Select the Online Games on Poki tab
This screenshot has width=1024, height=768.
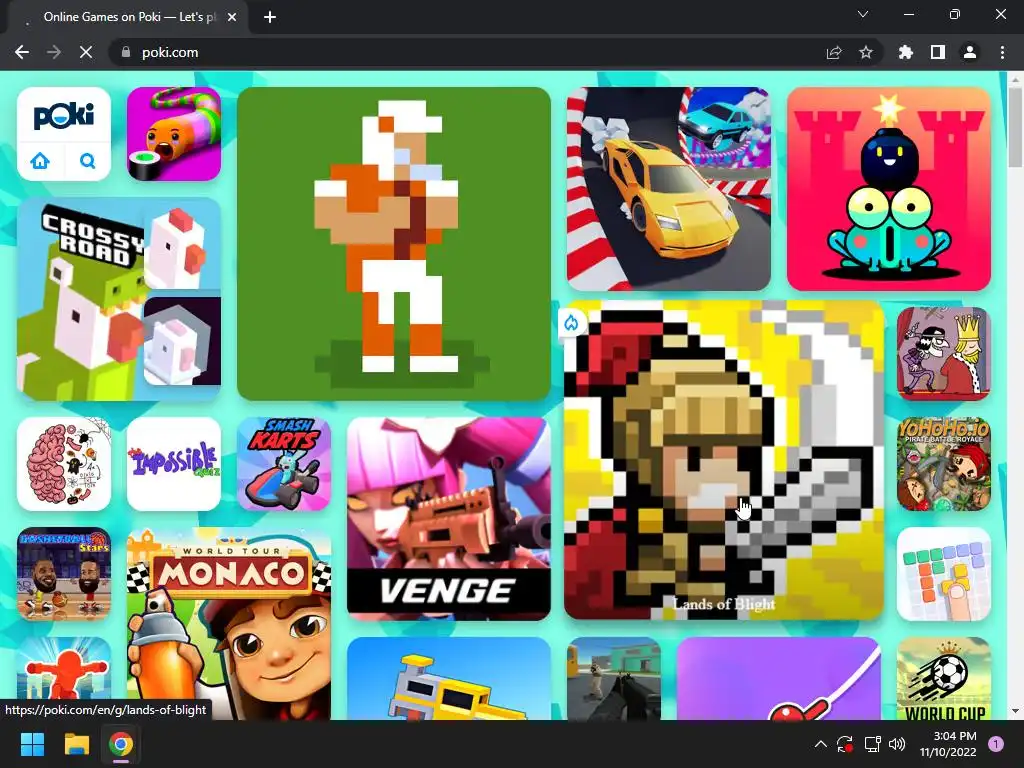[127, 17]
